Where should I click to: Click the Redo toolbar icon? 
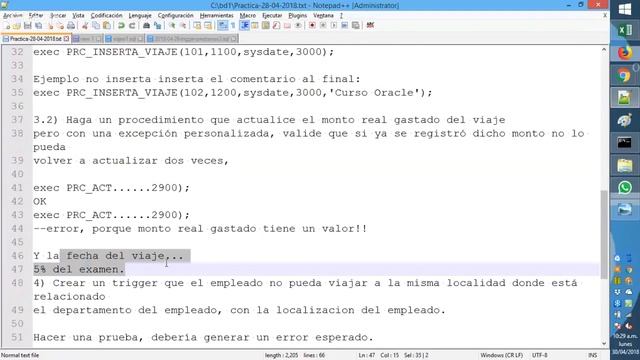pyautogui.click(x=132, y=26)
